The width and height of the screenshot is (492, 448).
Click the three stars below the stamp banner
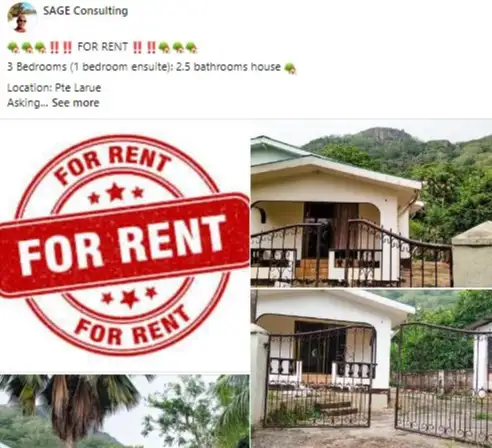coord(129,296)
